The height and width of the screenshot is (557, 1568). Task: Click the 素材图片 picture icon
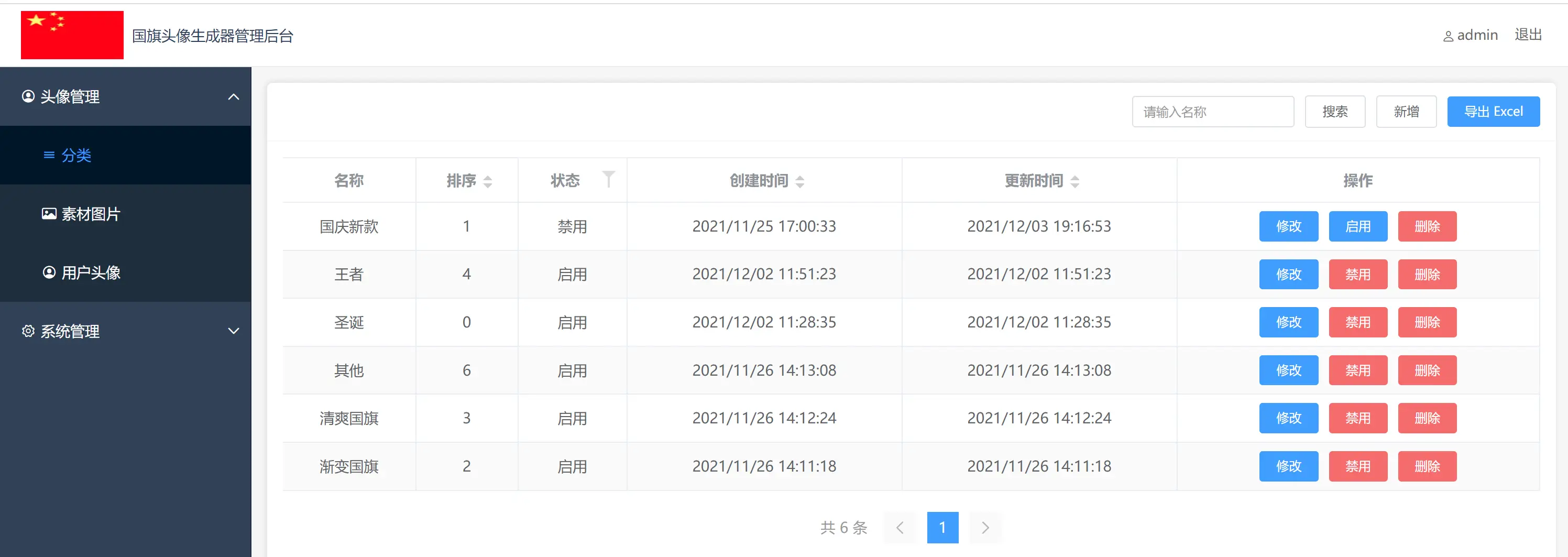coord(49,214)
